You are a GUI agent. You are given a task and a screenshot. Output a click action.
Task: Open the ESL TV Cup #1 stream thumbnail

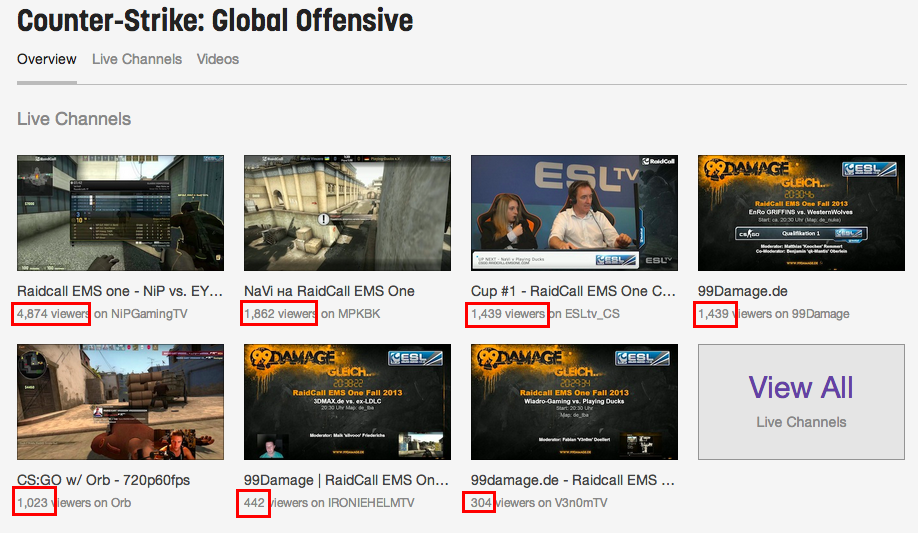point(574,213)
